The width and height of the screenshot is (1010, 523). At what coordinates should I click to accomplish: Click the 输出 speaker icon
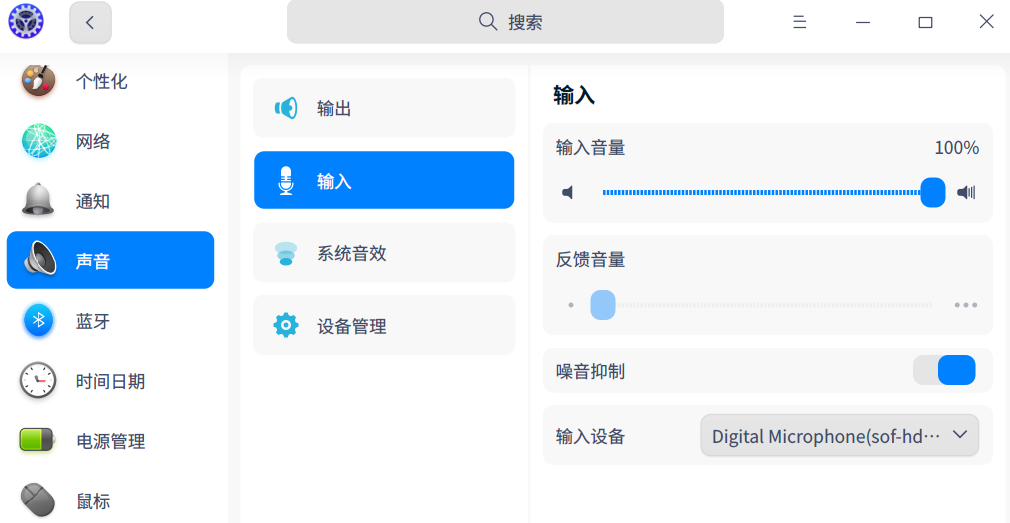click(x=286, y=108)
